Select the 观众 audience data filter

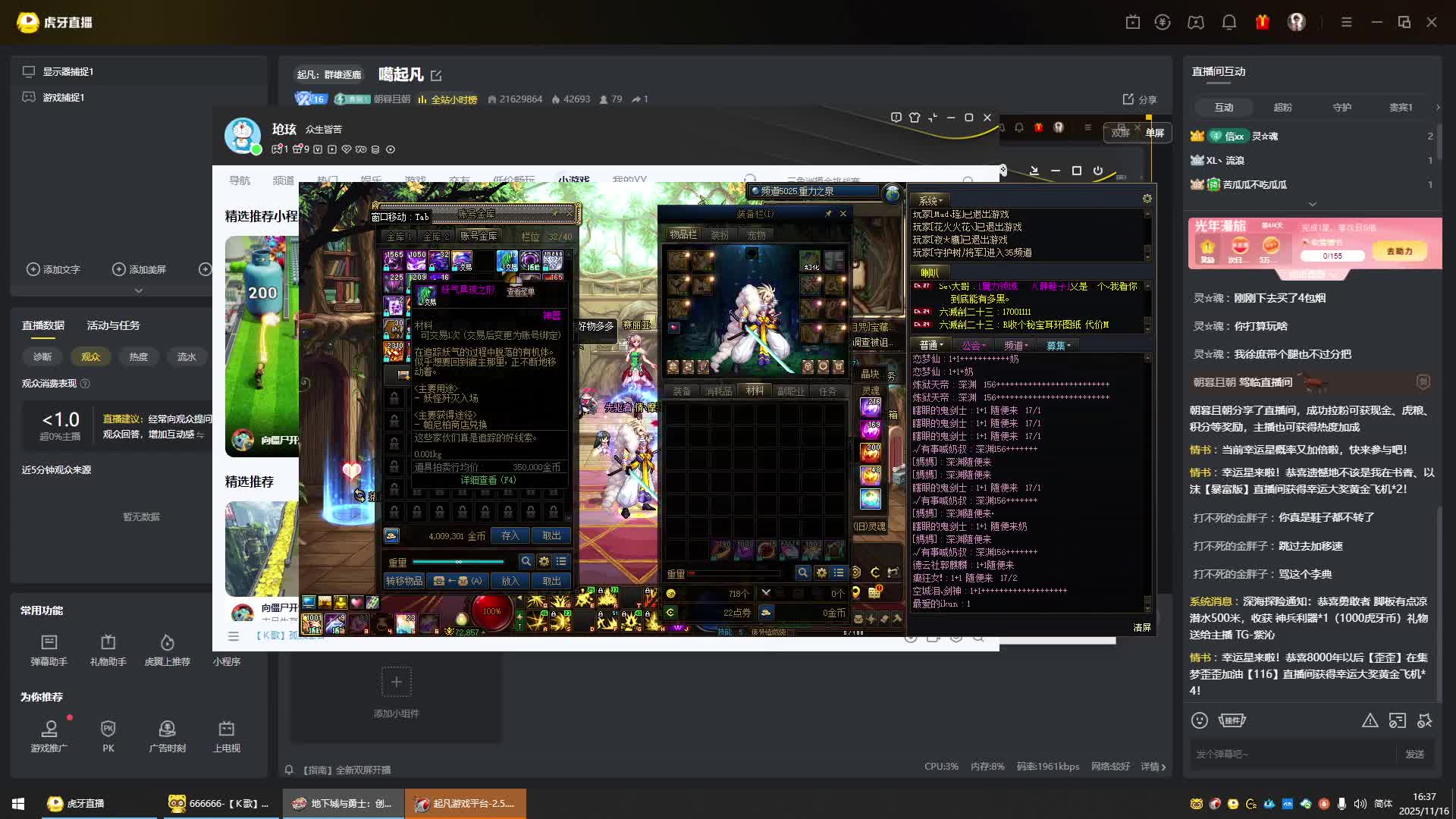click(90, 356)
